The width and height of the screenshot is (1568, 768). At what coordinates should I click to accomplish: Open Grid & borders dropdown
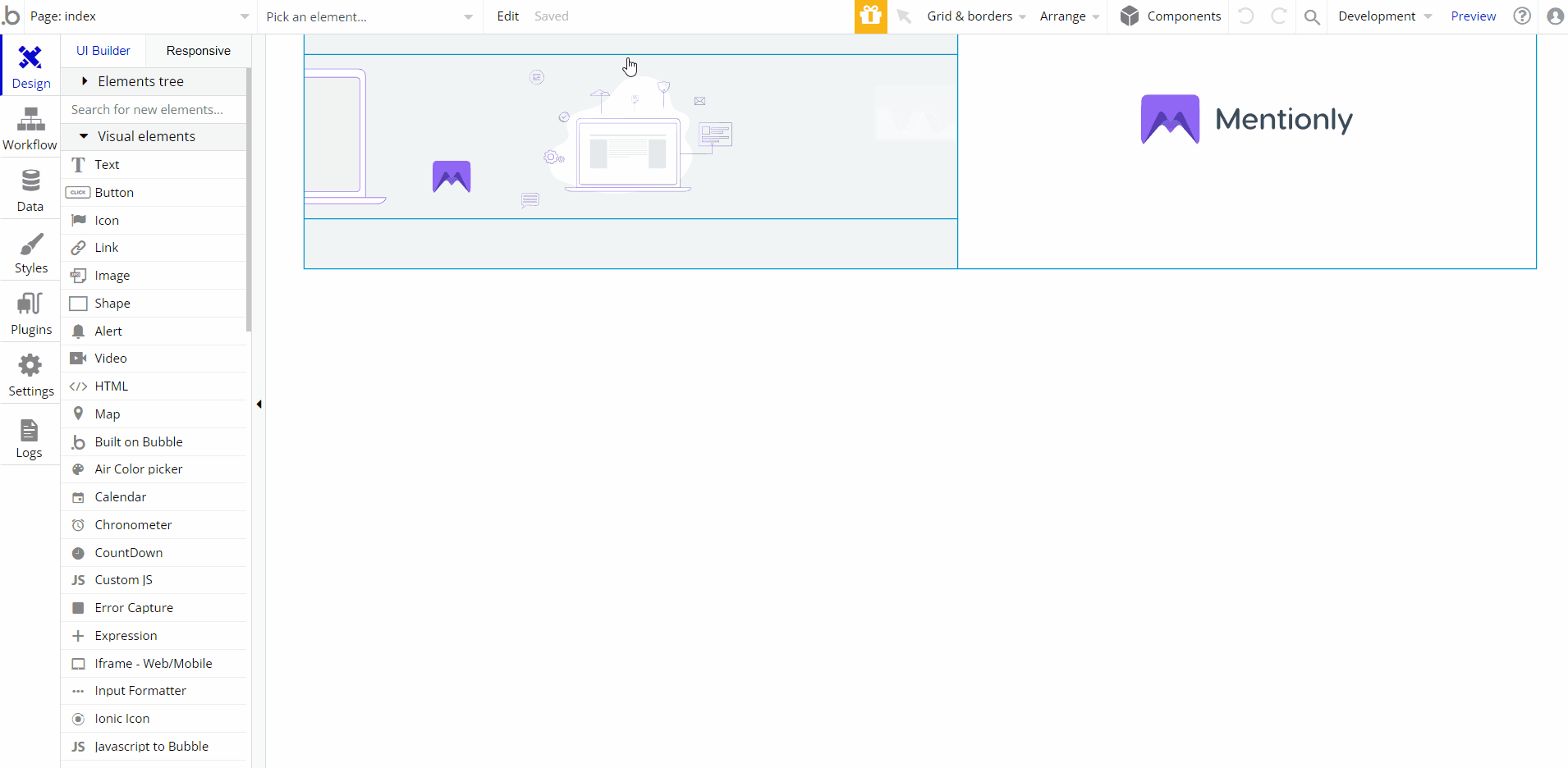[x=976, y=16]
